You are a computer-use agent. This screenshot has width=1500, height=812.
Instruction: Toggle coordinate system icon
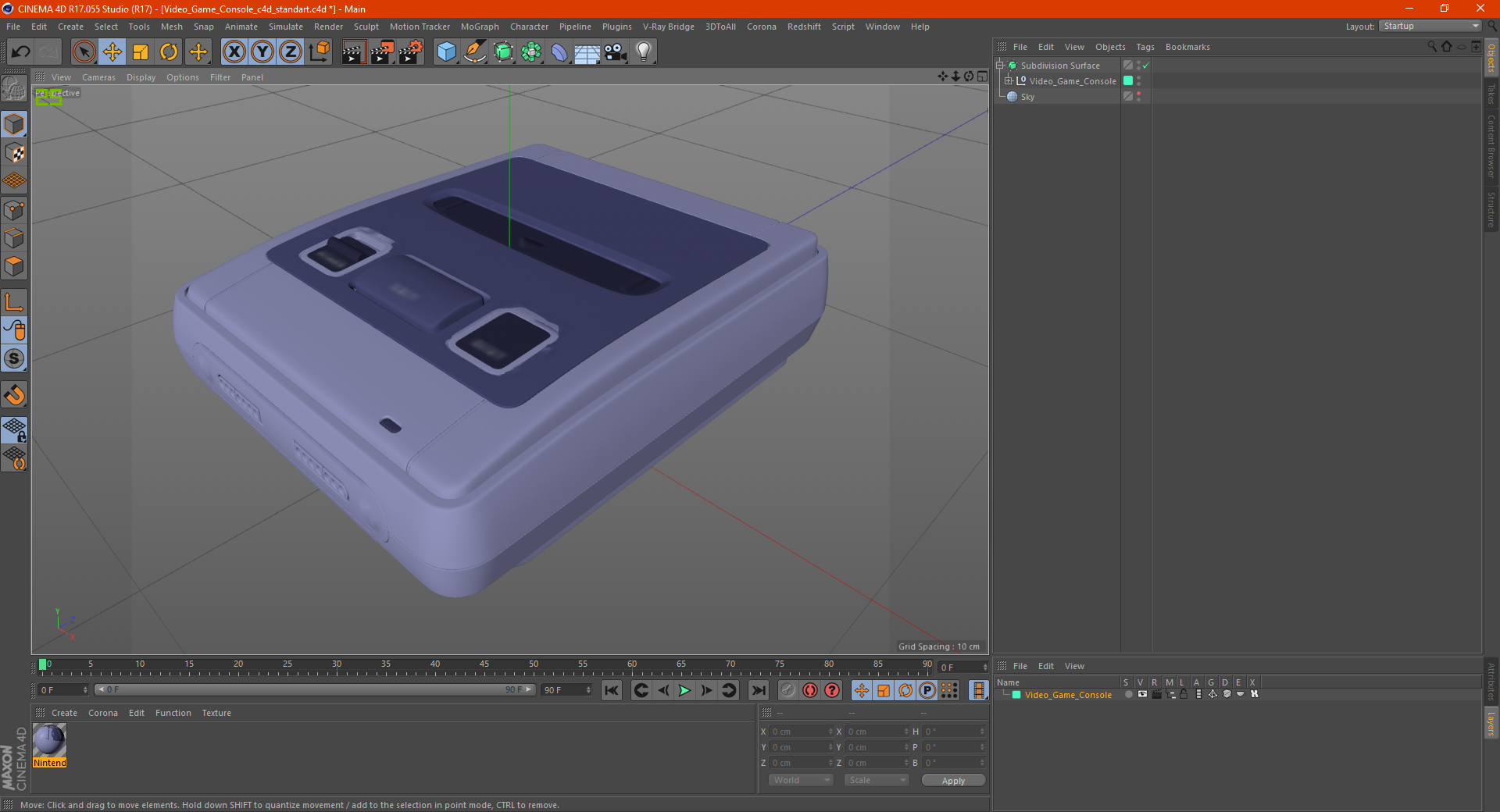click(x=319, y=52)
